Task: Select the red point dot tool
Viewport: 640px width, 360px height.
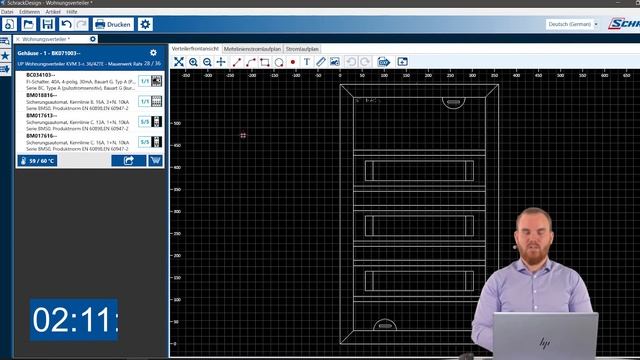Action: 293,62
